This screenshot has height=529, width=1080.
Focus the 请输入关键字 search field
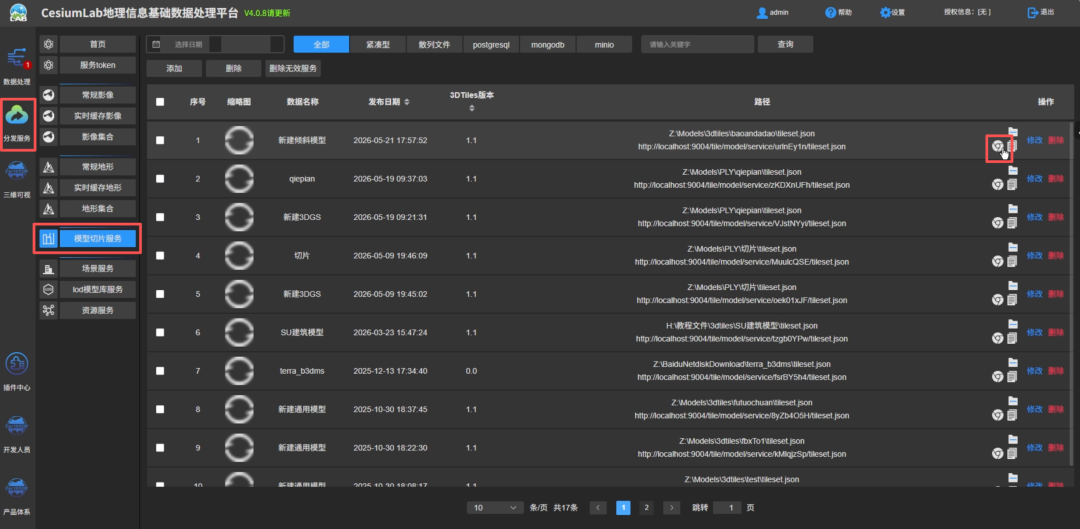click(x=696, y=44)
